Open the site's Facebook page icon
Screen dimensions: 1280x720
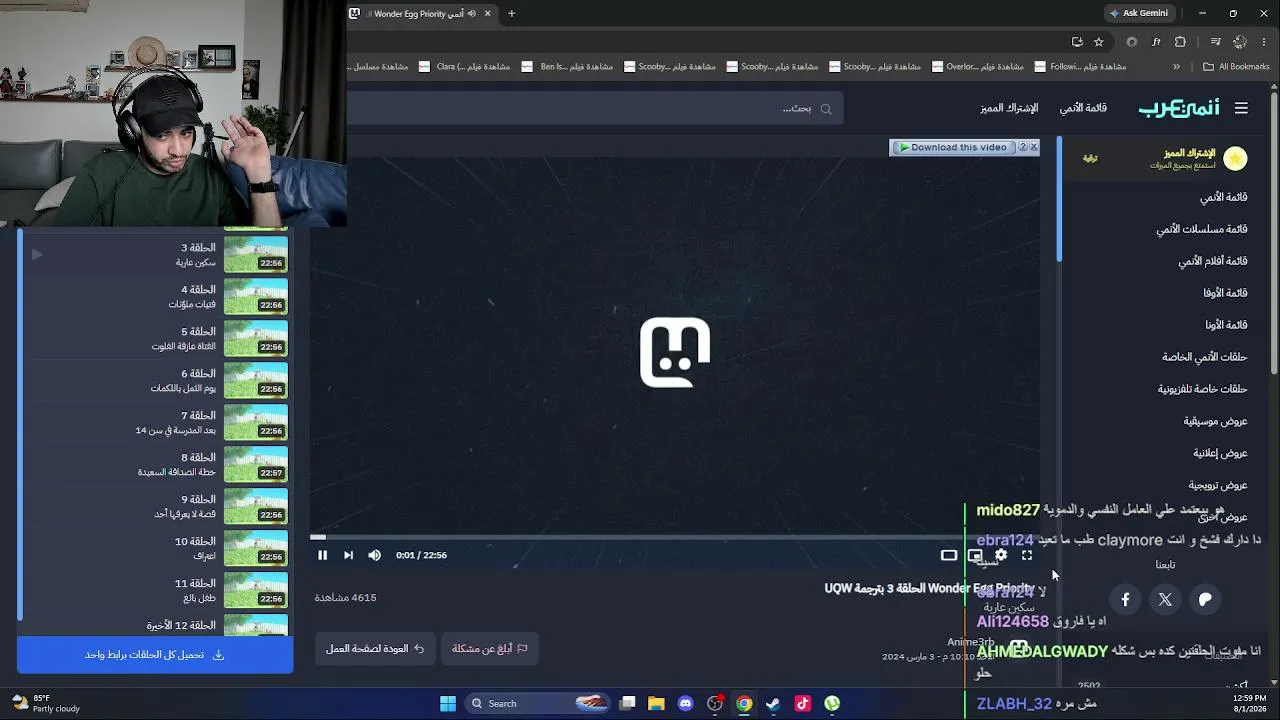[x=1125, y=599]
